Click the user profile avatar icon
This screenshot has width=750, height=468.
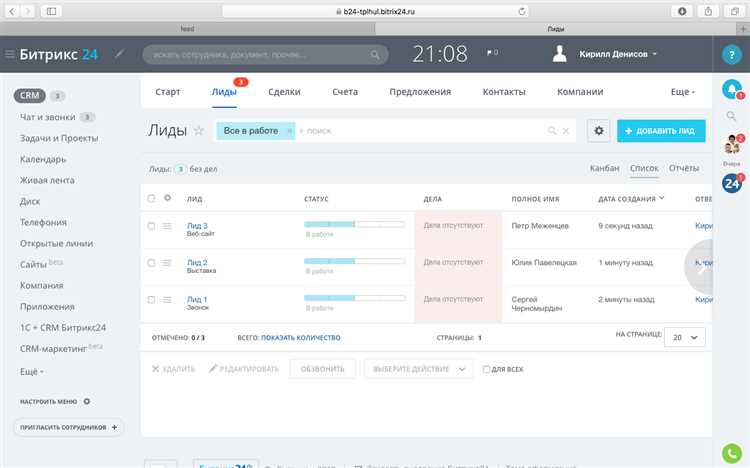[x=560, y=54]
